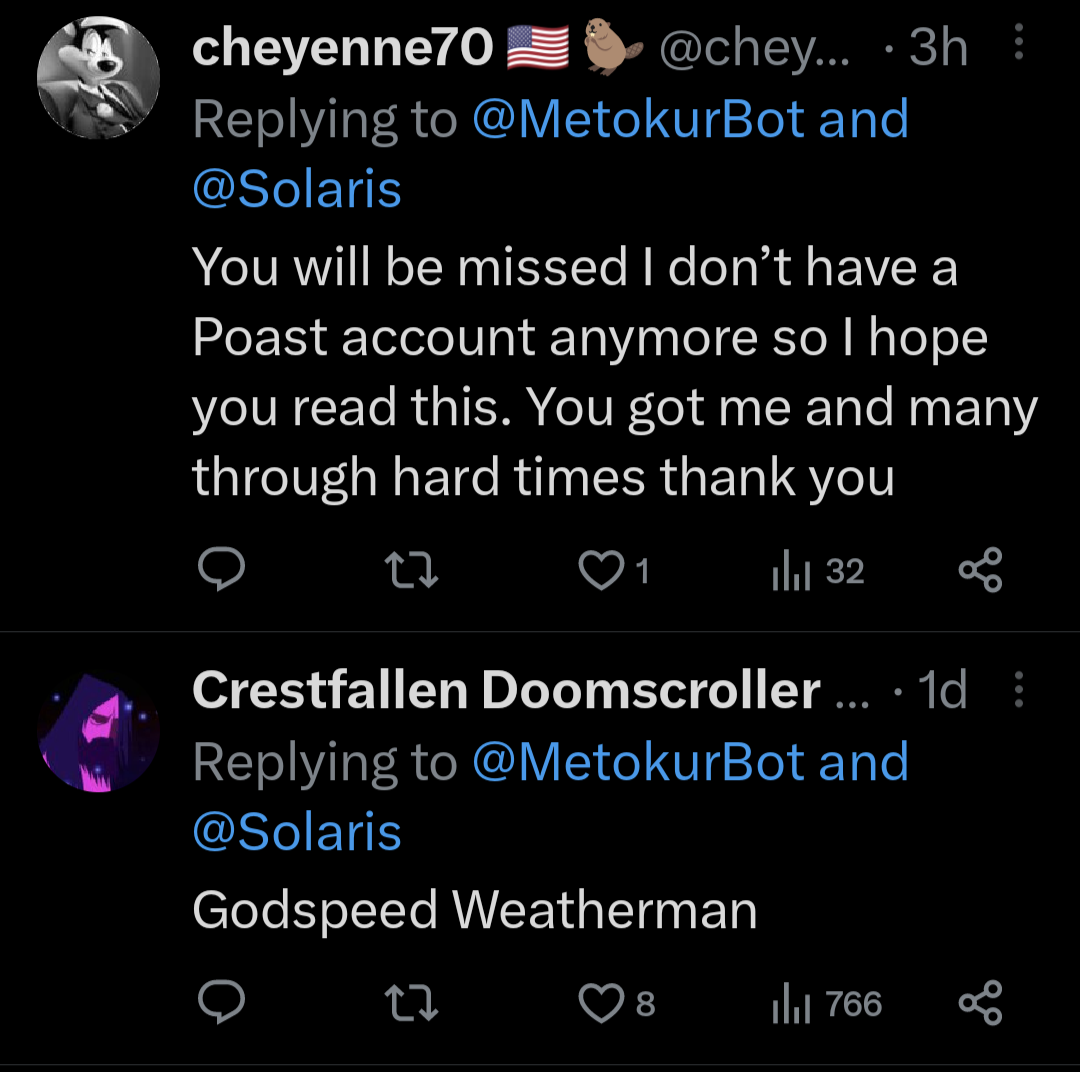Open cheyenne70's profile picture
Viewport: 1080px width, 1072px height.
point(98,78)
